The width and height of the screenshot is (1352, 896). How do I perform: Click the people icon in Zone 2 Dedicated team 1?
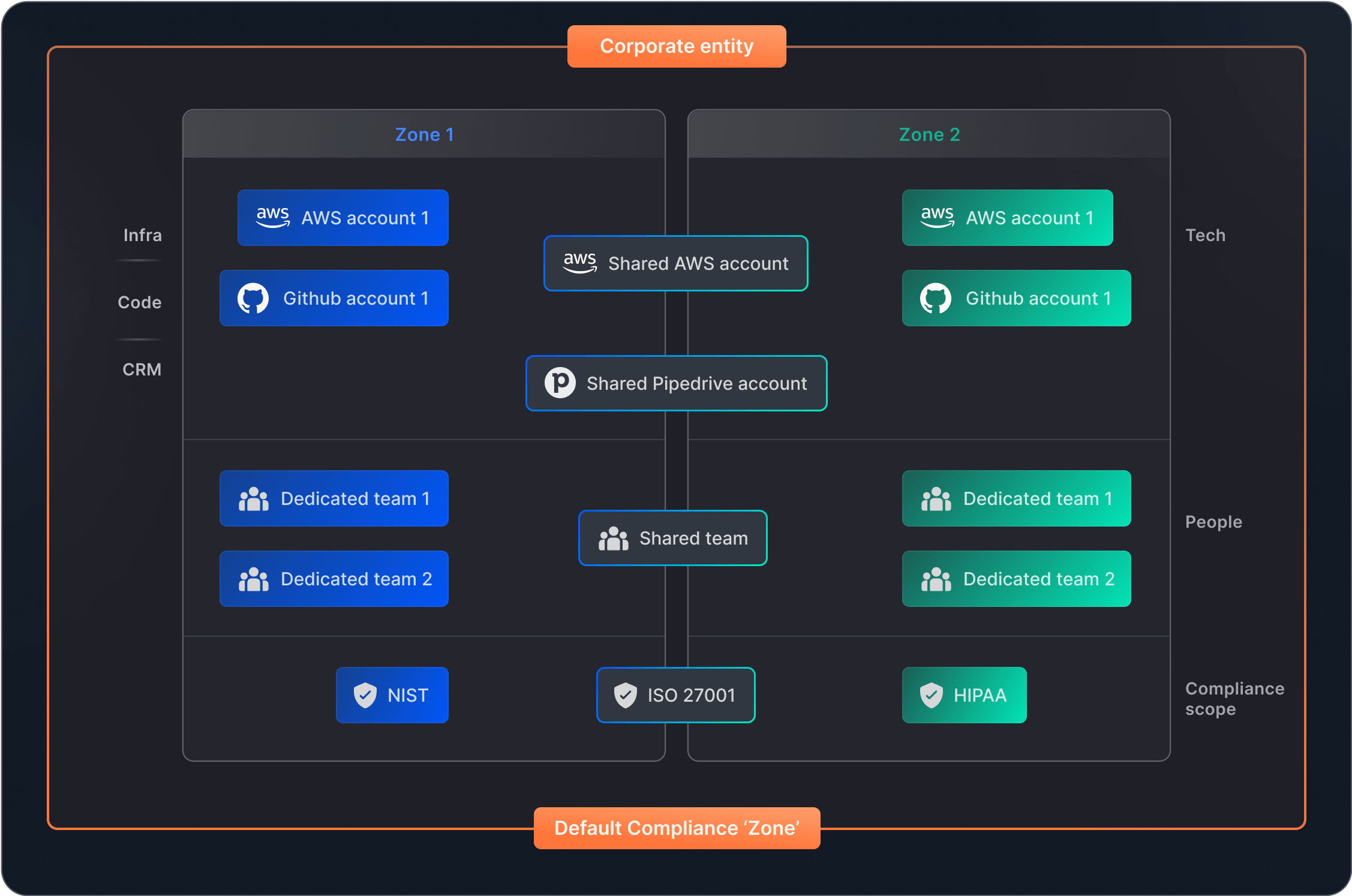pos(936,498)
